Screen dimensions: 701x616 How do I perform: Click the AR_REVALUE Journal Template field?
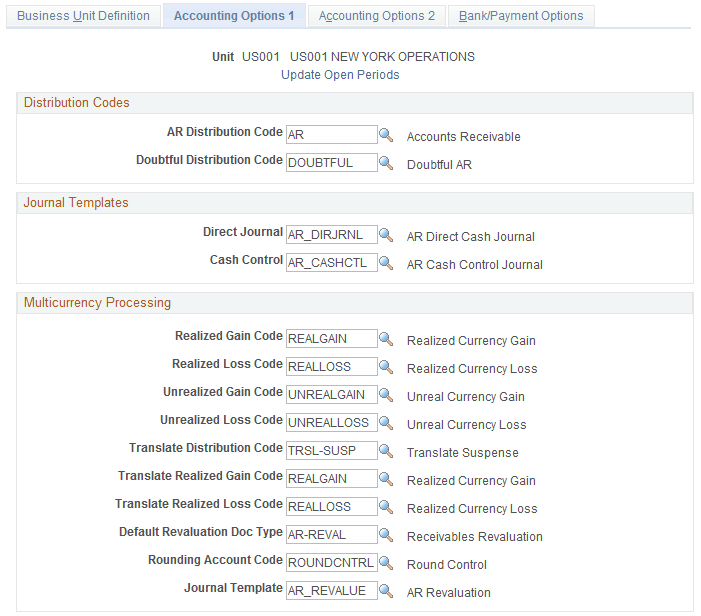coord(332,591)
